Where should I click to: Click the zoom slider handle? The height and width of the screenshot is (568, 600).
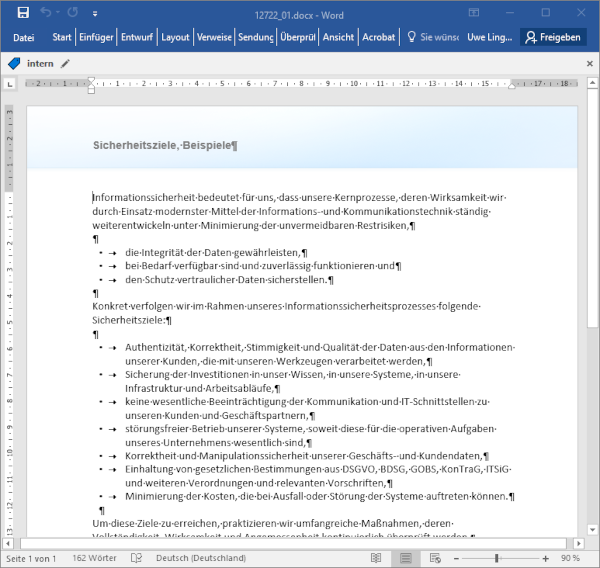point(497,557)
